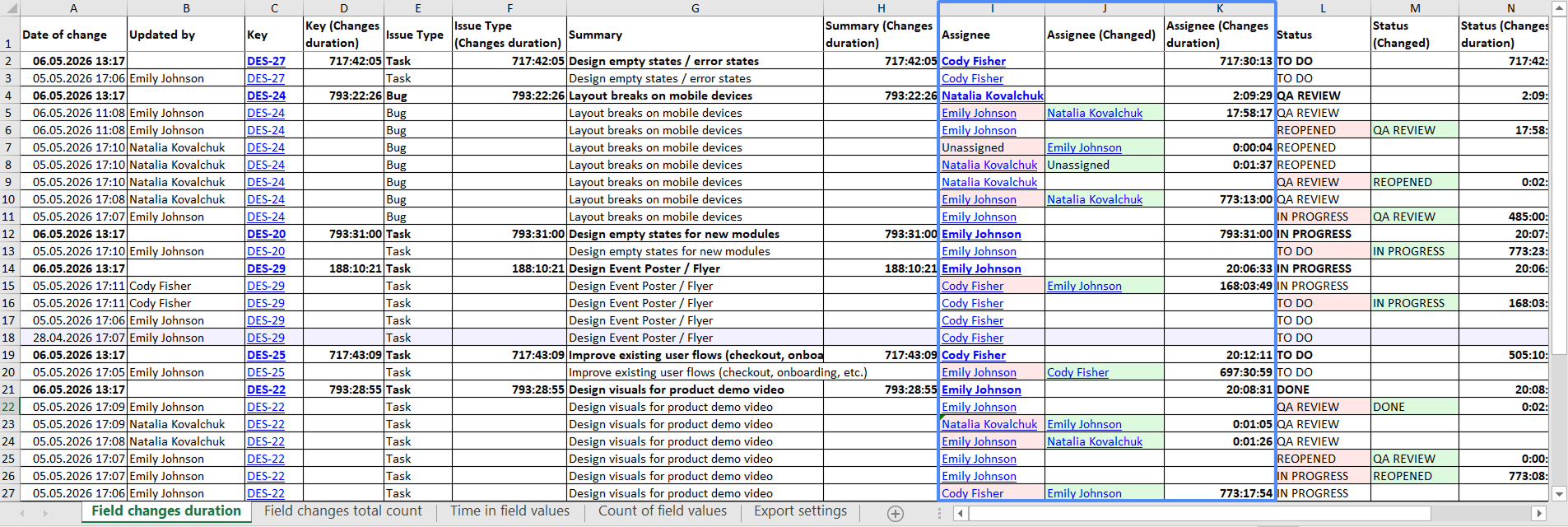Select 'Unassigned' cell in Assignee column
This screenshot has height=527, width=1568.
tap(992, 147)
